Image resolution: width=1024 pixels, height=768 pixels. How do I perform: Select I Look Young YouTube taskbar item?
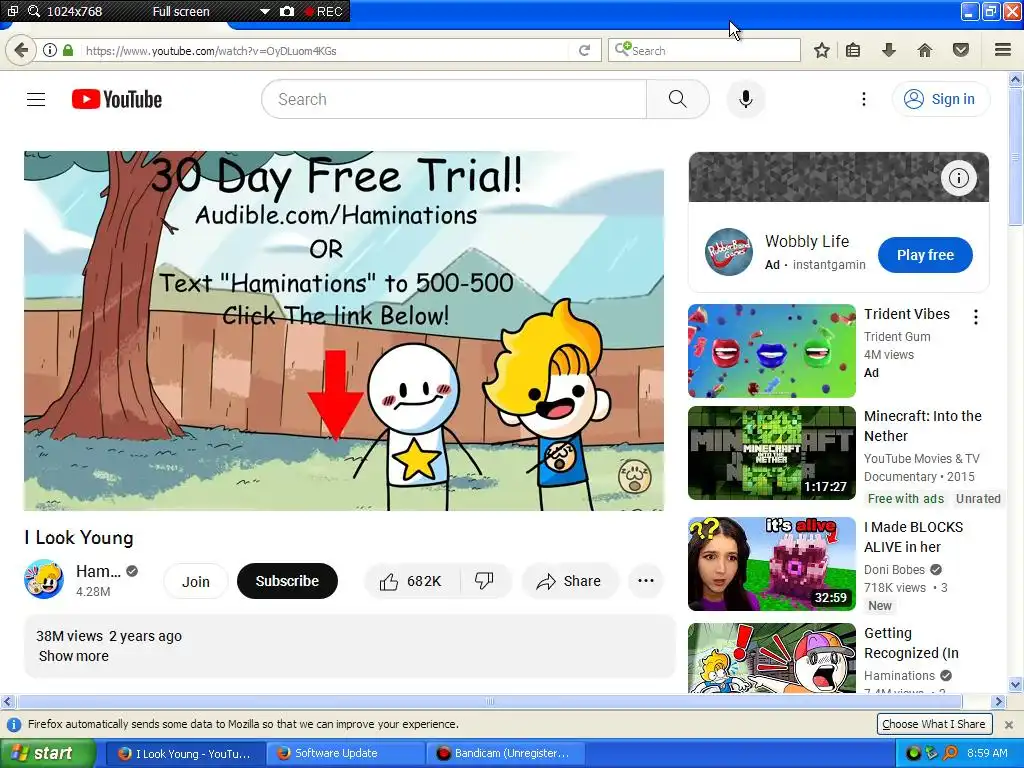pyautogui.click(x=186, y=753)
